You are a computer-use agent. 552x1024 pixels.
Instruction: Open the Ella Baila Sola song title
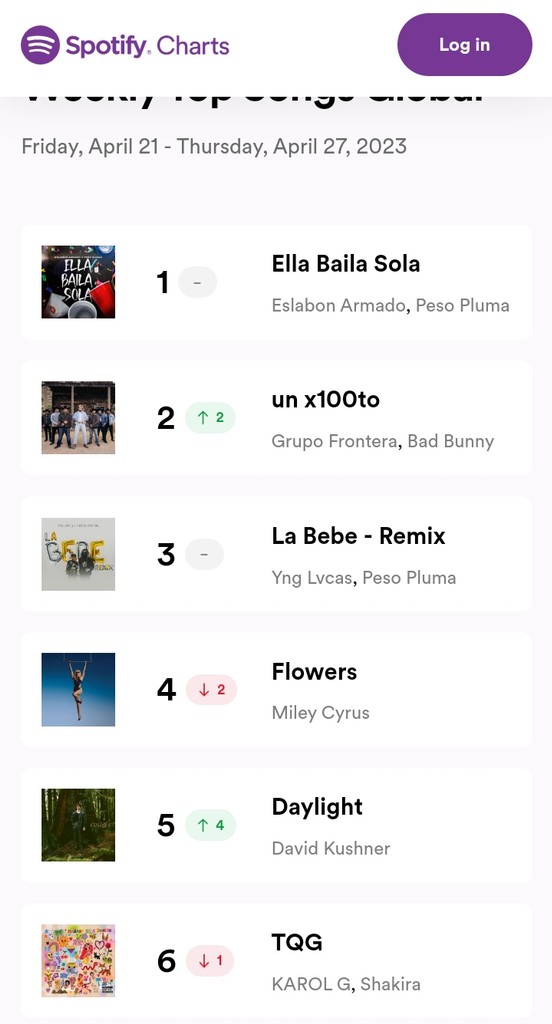(x=346, y=264)
